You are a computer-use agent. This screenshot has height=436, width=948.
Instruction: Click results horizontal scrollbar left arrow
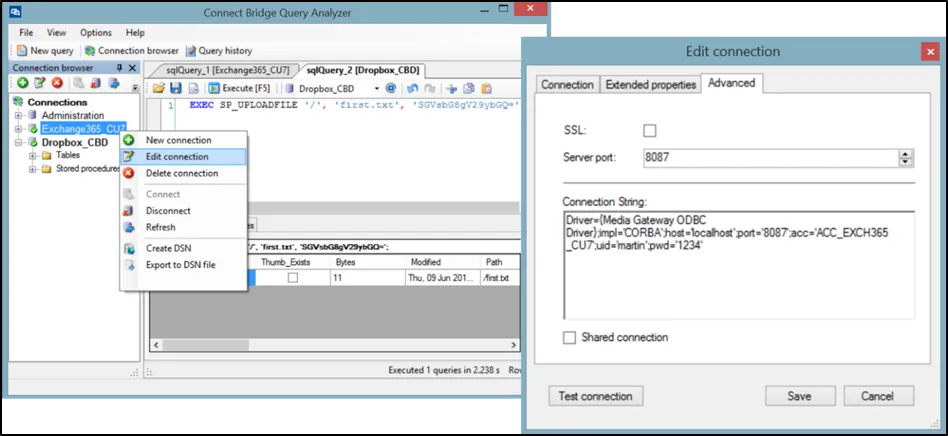155,345
